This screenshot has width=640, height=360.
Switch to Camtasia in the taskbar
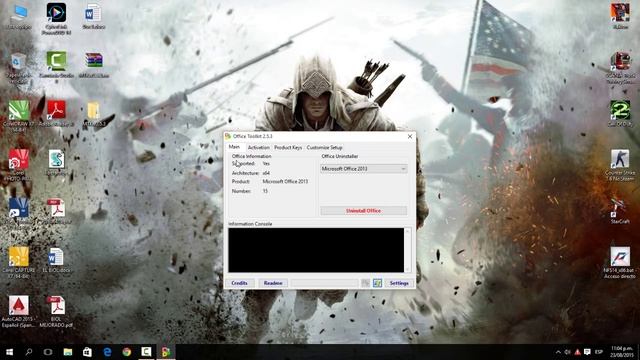coord(146,352)
